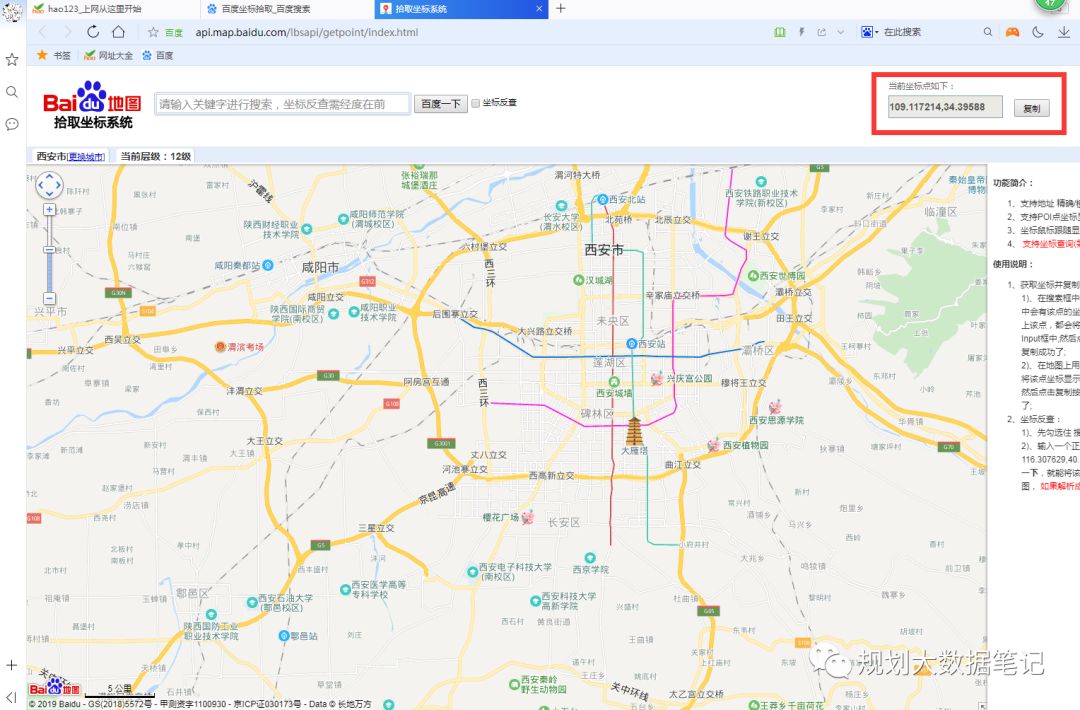1080x710 pixels.
Task: Click the map zoom level slider handle
Action: (x=49, y=249)
